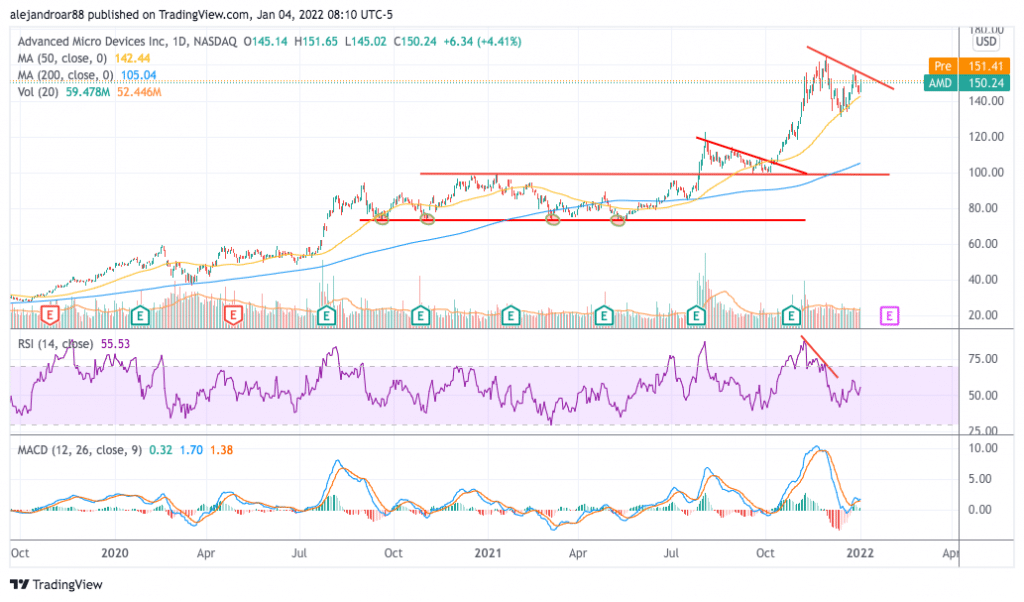This screenshot has height=602, width=1024.
Task: Click the 140.00 price axis label
Action: [986, 101]
